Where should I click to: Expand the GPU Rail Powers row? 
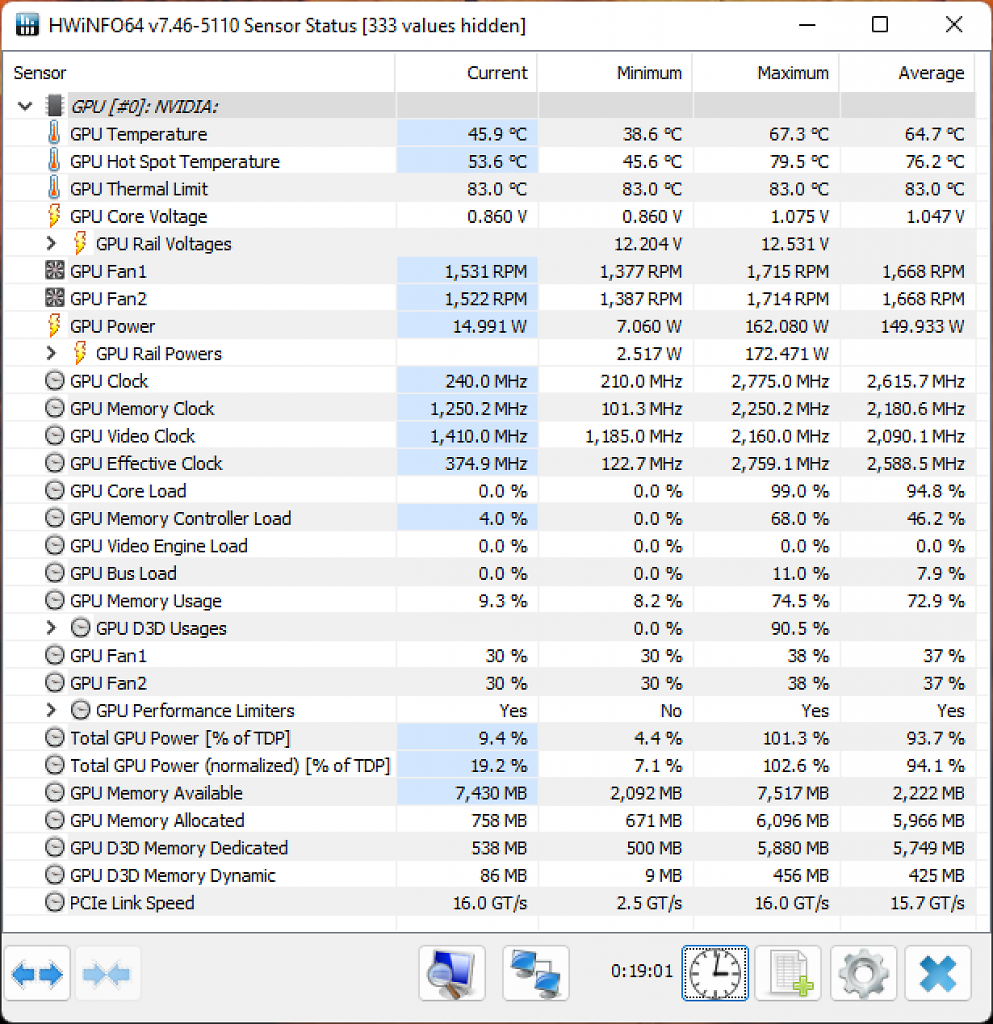tap(51, 353)
